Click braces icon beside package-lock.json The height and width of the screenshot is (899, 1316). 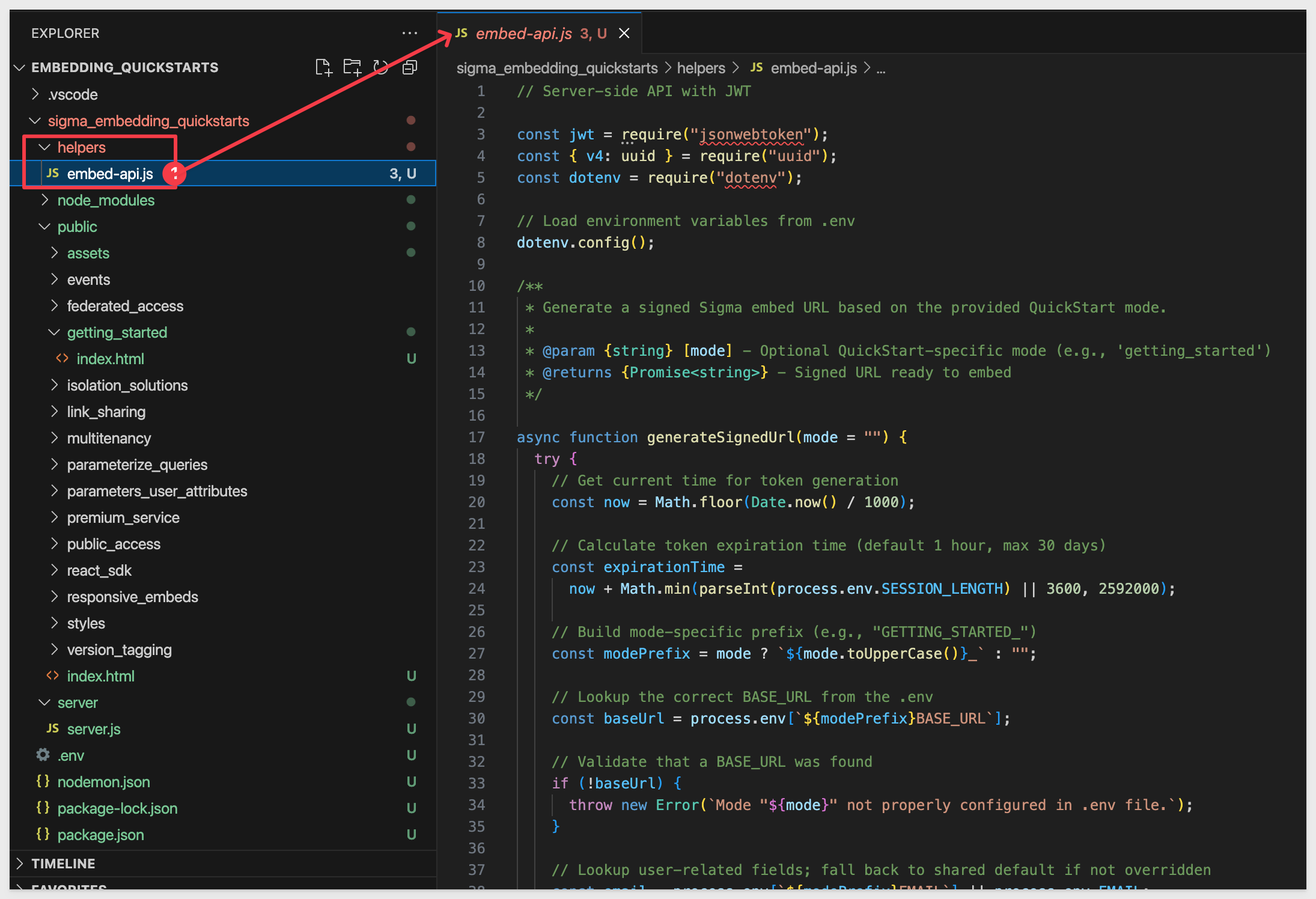43,808
